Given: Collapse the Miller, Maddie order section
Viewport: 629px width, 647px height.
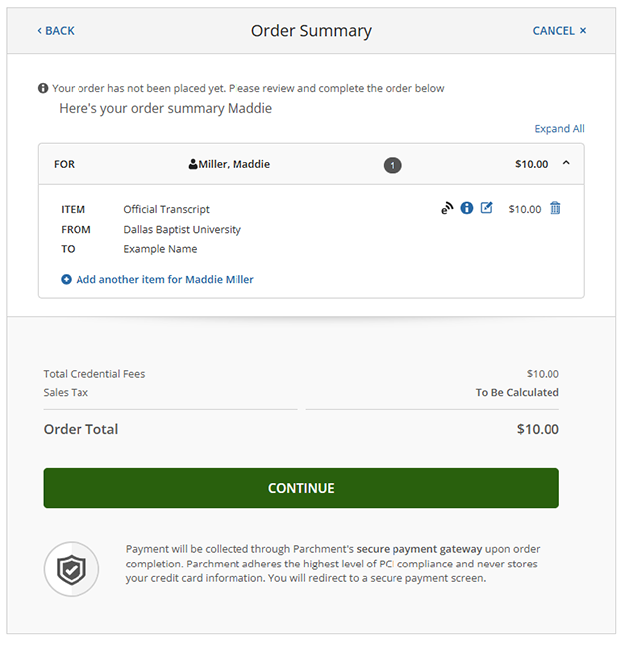Looking at the screenshot, I should pos(566,164).
